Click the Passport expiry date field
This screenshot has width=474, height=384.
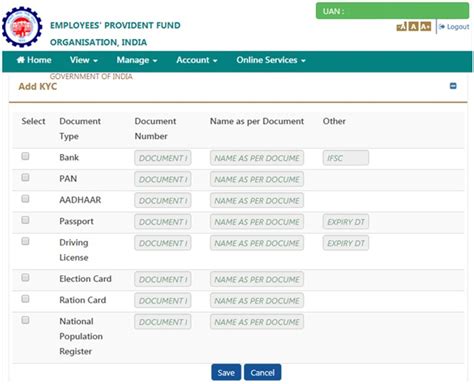(346, 222)
